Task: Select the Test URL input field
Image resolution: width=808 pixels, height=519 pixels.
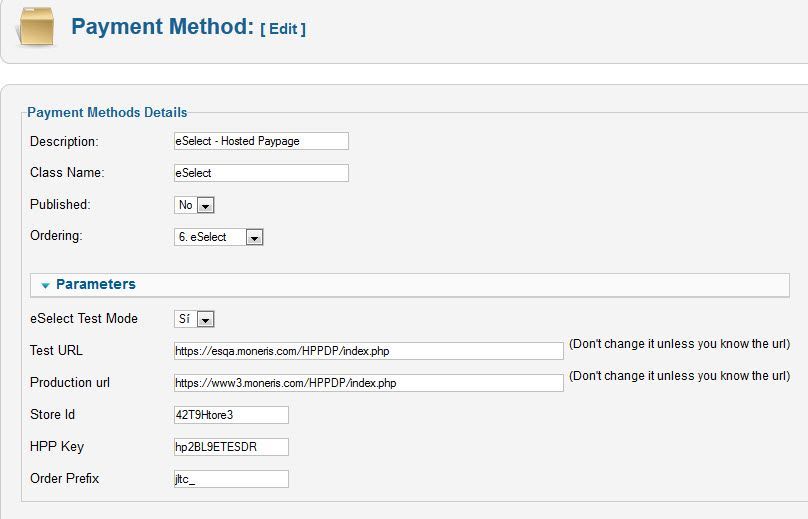Action: tap(368, 351)
